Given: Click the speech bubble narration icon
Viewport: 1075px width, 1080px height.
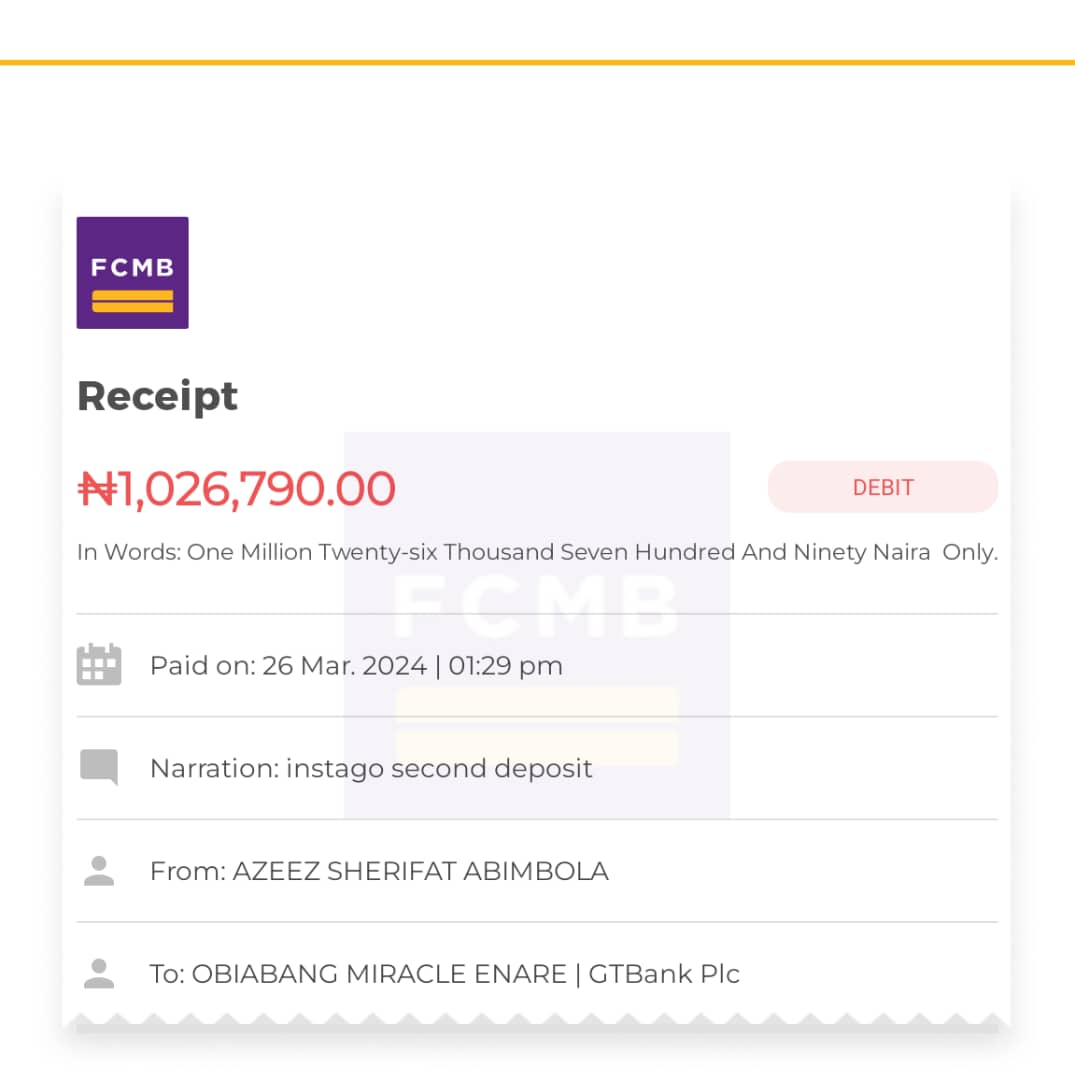Looking at the screenshot, I should [x=99, y=767].
